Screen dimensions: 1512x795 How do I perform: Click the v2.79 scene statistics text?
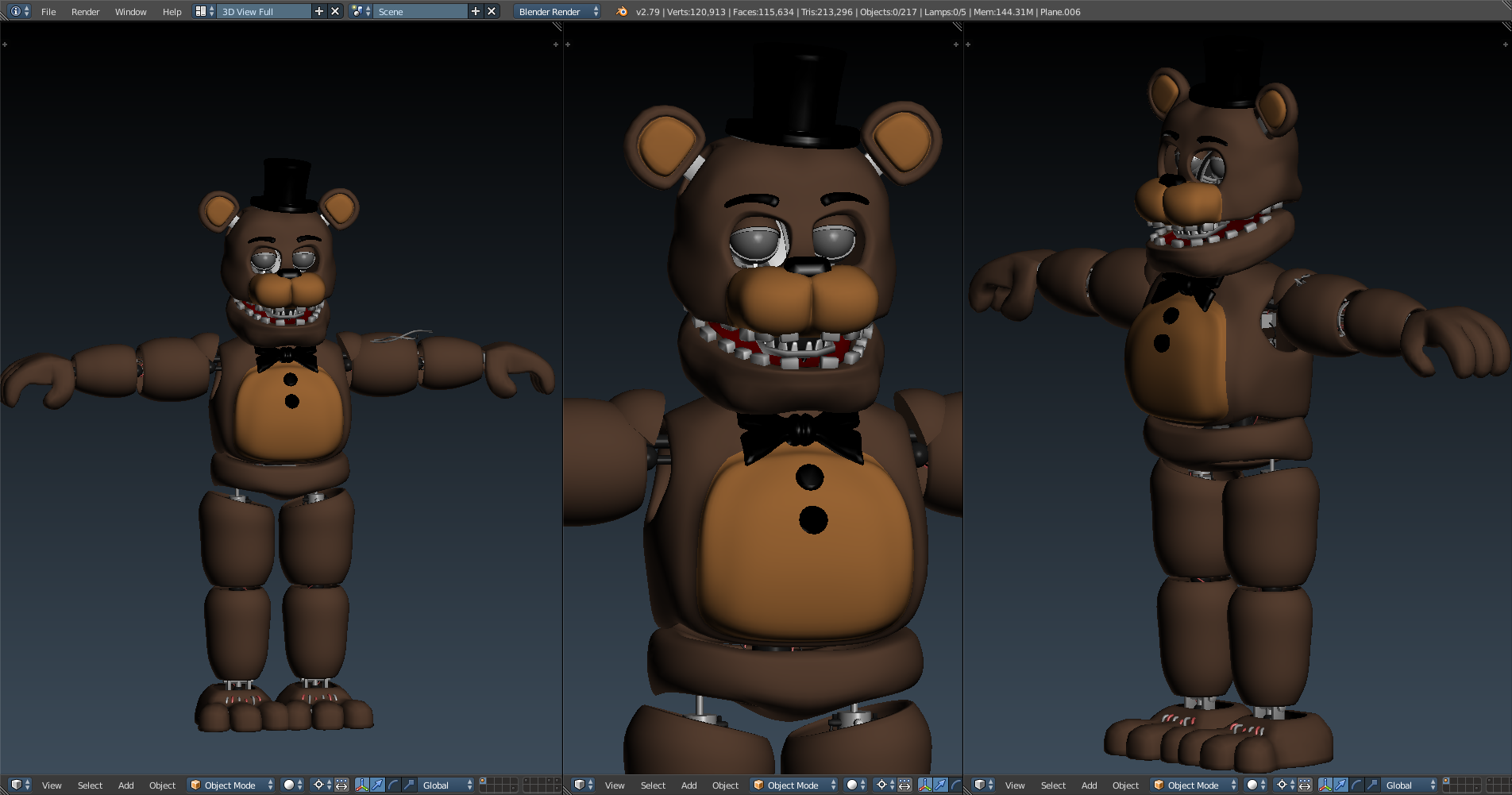[858, 12]
